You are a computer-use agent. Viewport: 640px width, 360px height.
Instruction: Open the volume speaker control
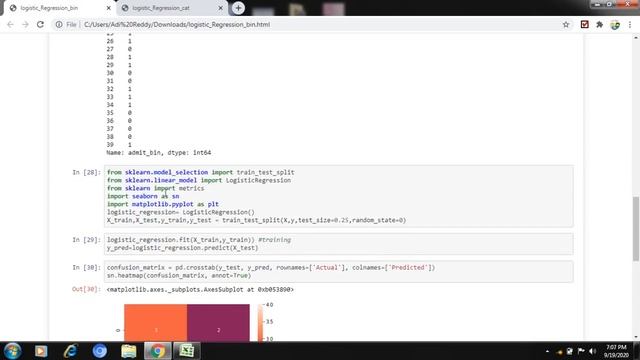point(593,351)
